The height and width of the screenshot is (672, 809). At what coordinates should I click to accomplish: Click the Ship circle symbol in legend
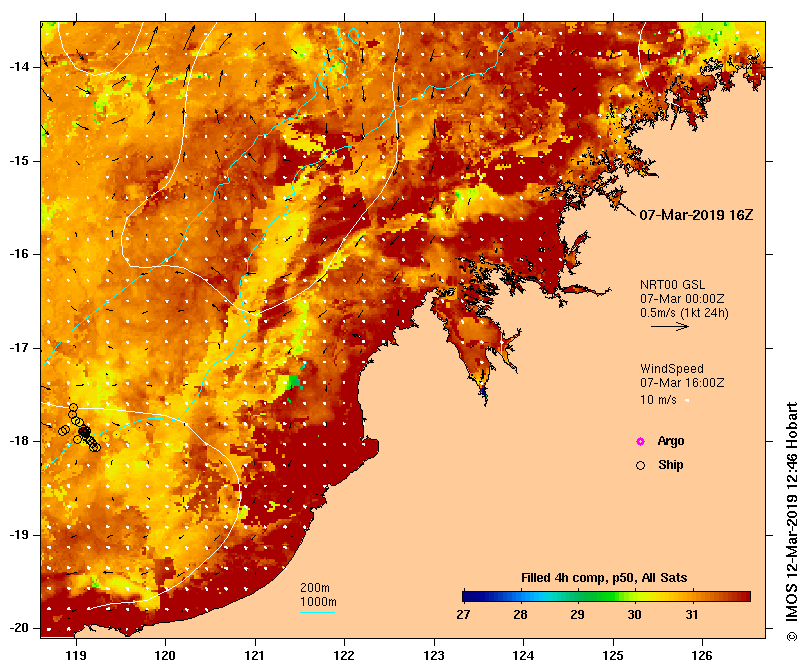click(x=640, y=466)
